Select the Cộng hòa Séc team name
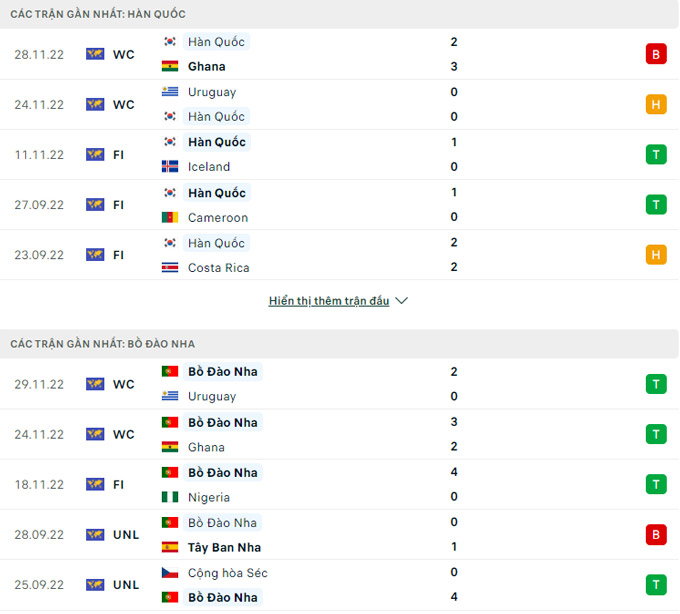The width and height of the screenshot is (680, 614). coord(228,573)
